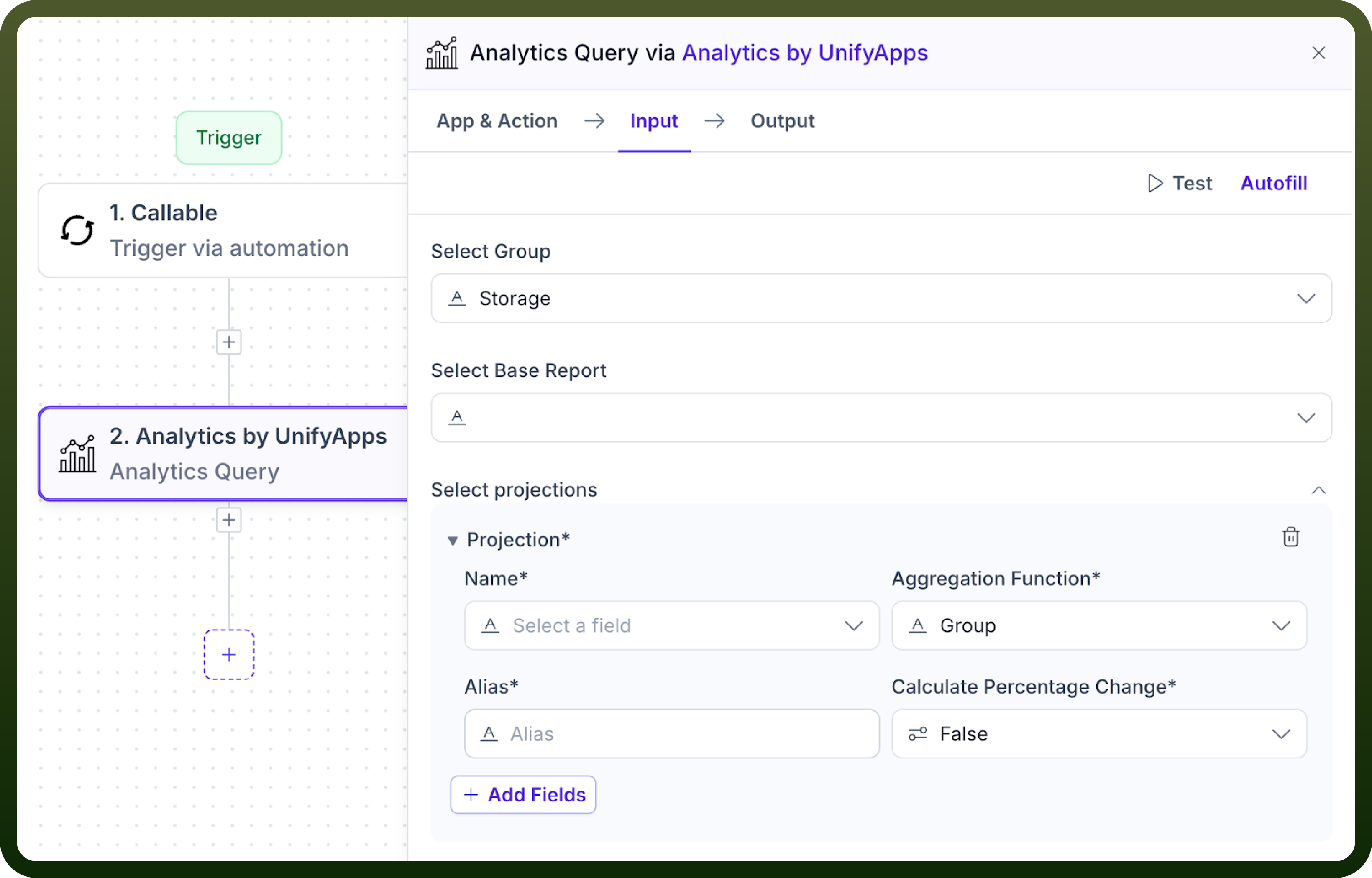Click text-type icon in Select Base Report field
This screenshot has width=1372, height=878.
point(457,417)
